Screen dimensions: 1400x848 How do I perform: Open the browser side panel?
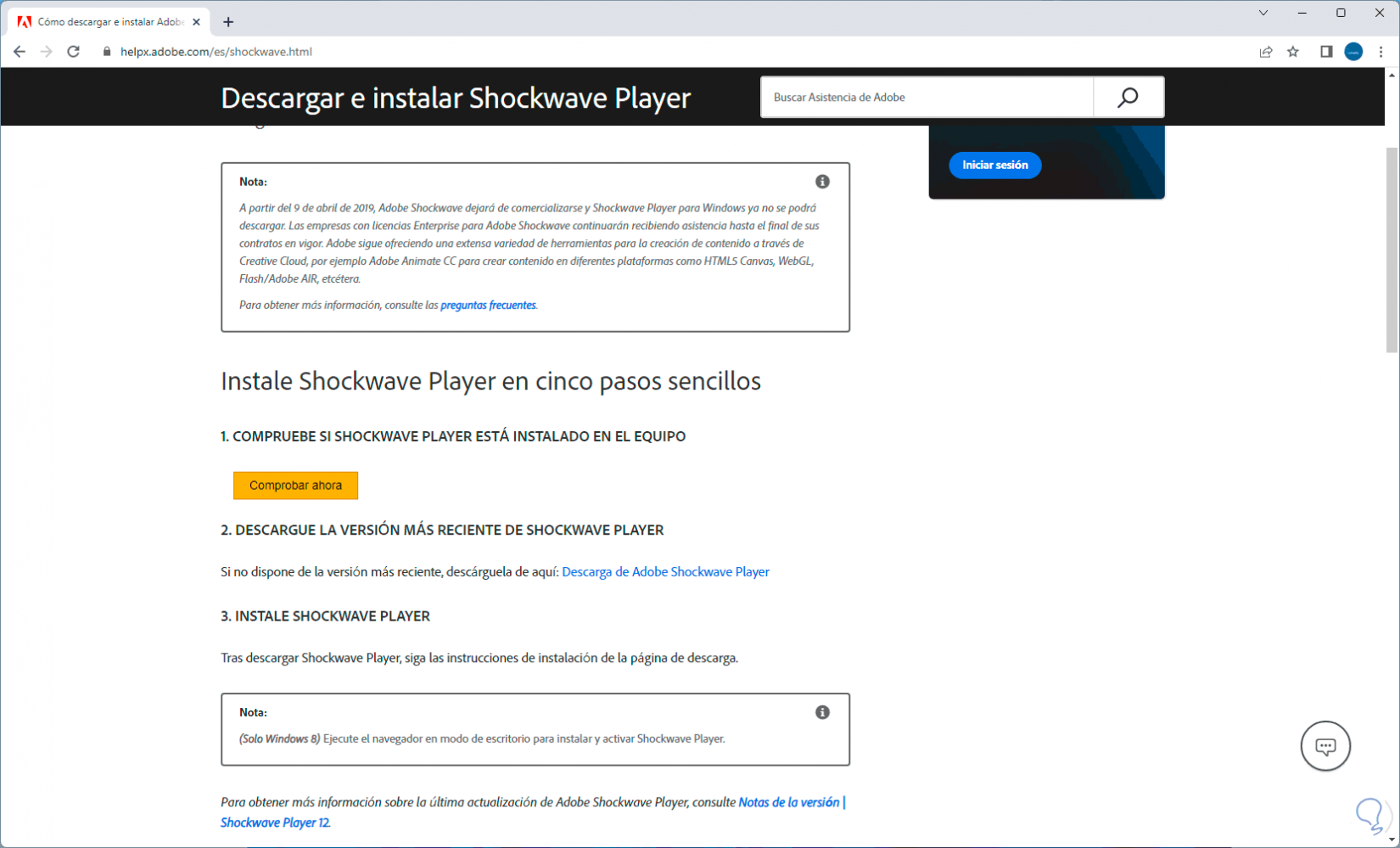[x=1326, y=52]
